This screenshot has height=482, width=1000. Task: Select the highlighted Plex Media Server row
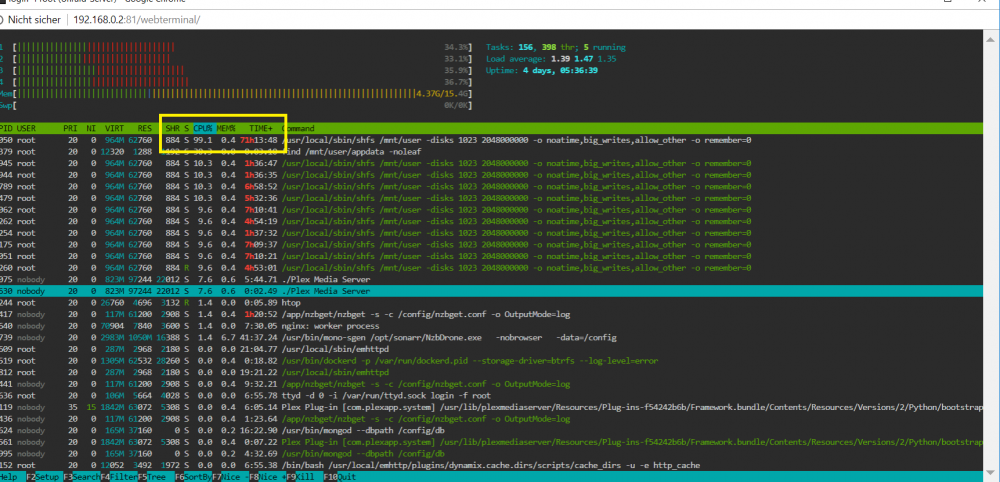click(x=500, y=291)
